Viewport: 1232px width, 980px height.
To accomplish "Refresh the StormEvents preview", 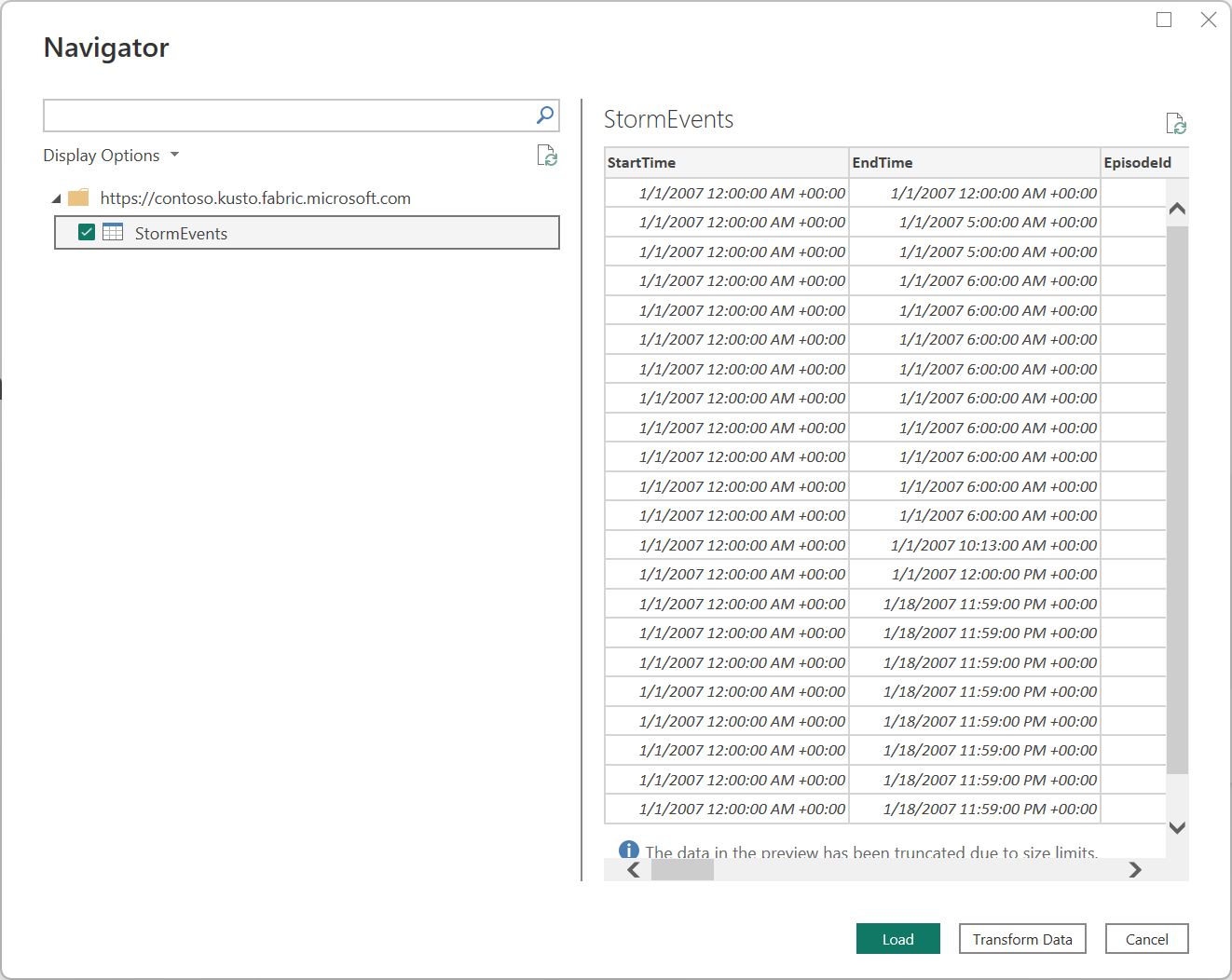I will tap(1176, 123).
